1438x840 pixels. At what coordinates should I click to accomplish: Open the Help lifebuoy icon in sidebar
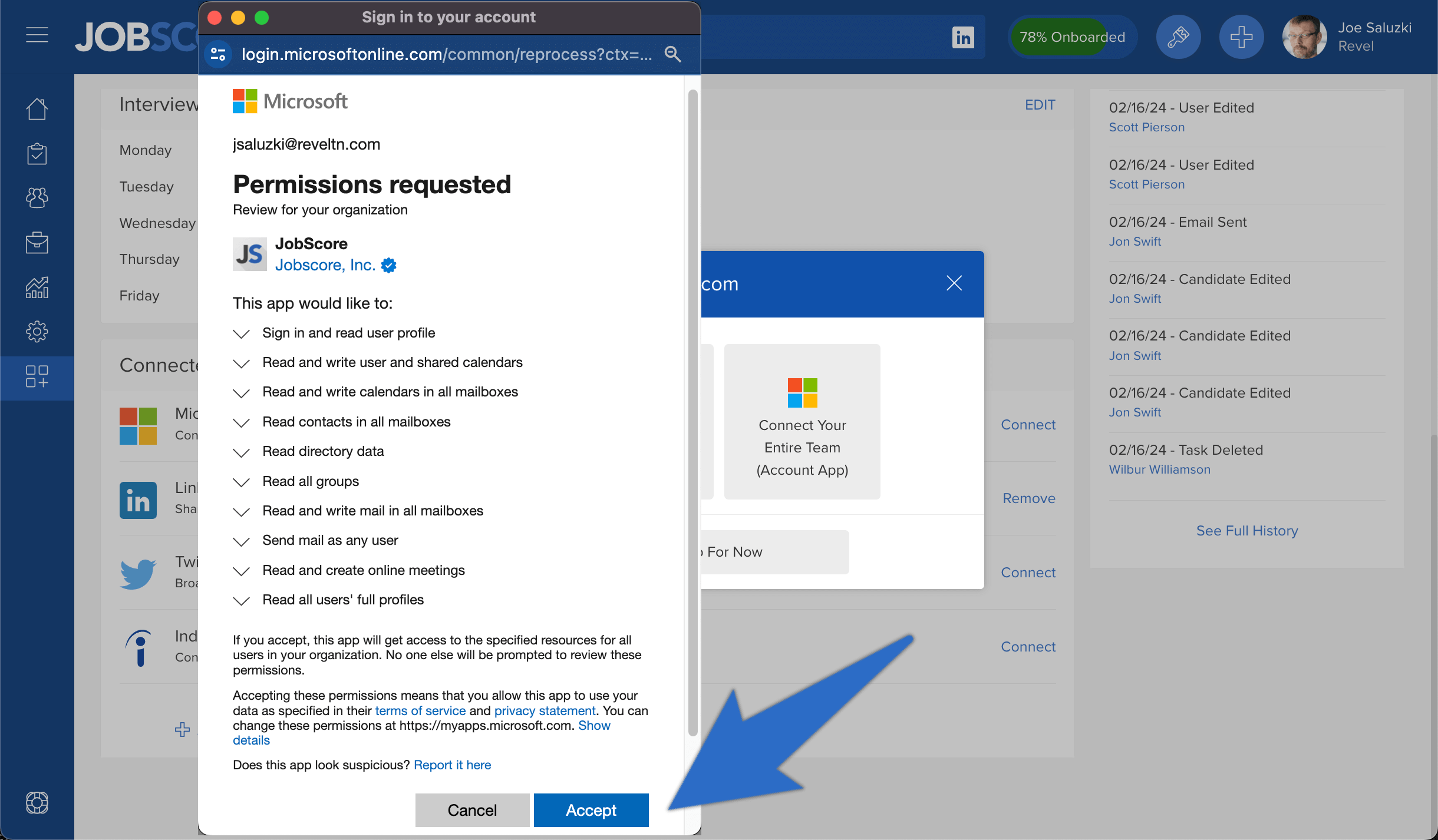[37, 802]
